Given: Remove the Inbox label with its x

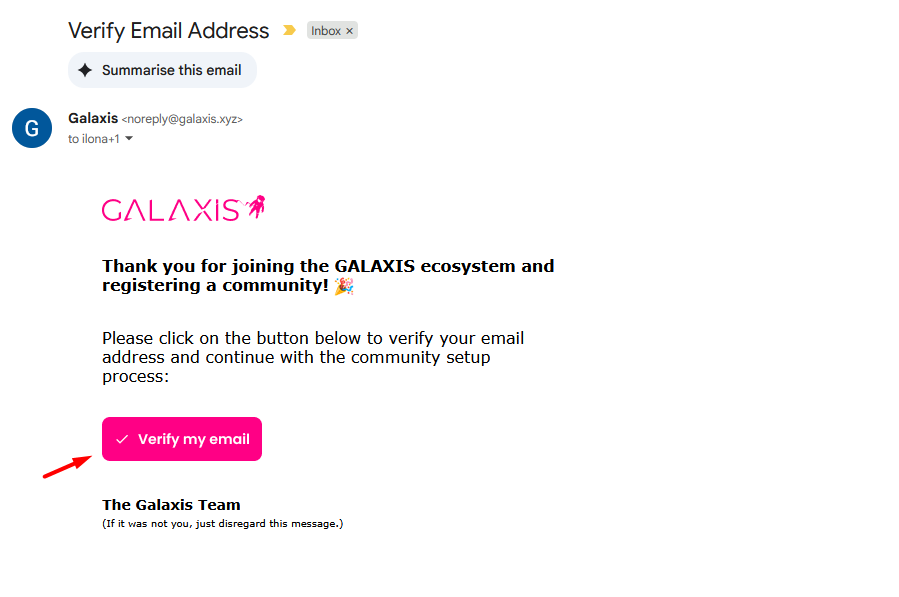Looking at the screenshot, I should pyautogui.click(x=349, y=31).
